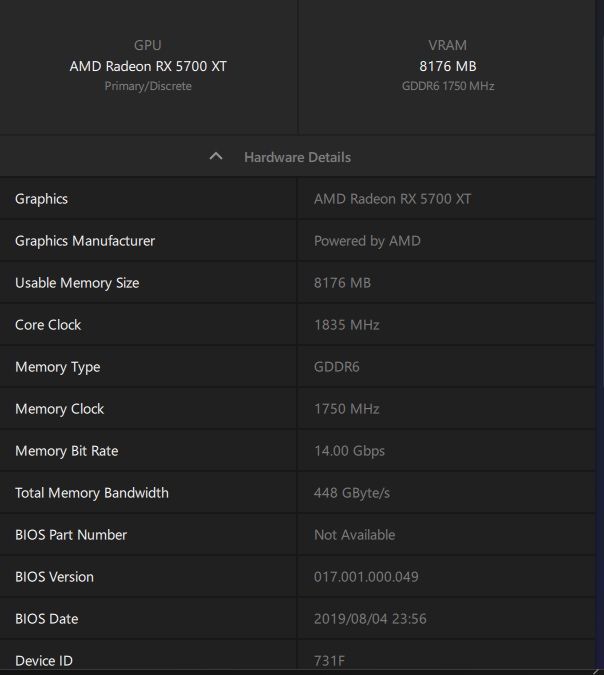Image resolution: width=604 pixels, height=675 pixels.
Task: Click the BIOS Date label
Action: click(46, 619)
